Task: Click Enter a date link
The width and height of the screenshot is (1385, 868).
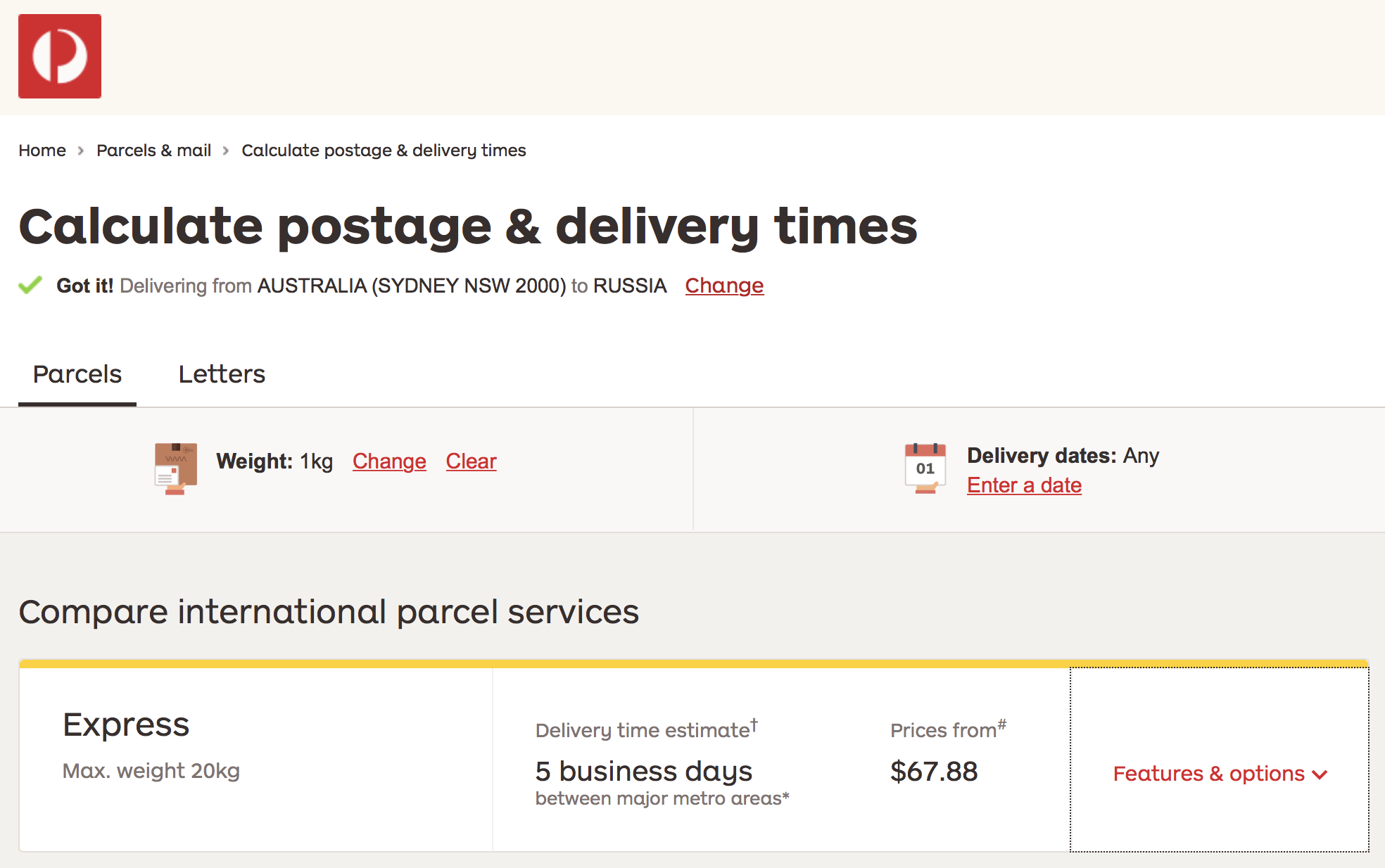Action: [x=1024, y=485]
